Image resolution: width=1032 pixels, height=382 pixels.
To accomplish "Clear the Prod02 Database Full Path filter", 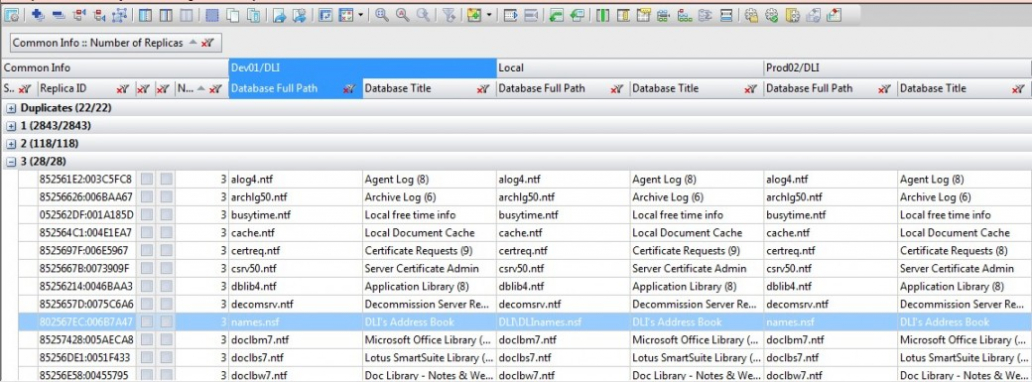I will (885, 89).
